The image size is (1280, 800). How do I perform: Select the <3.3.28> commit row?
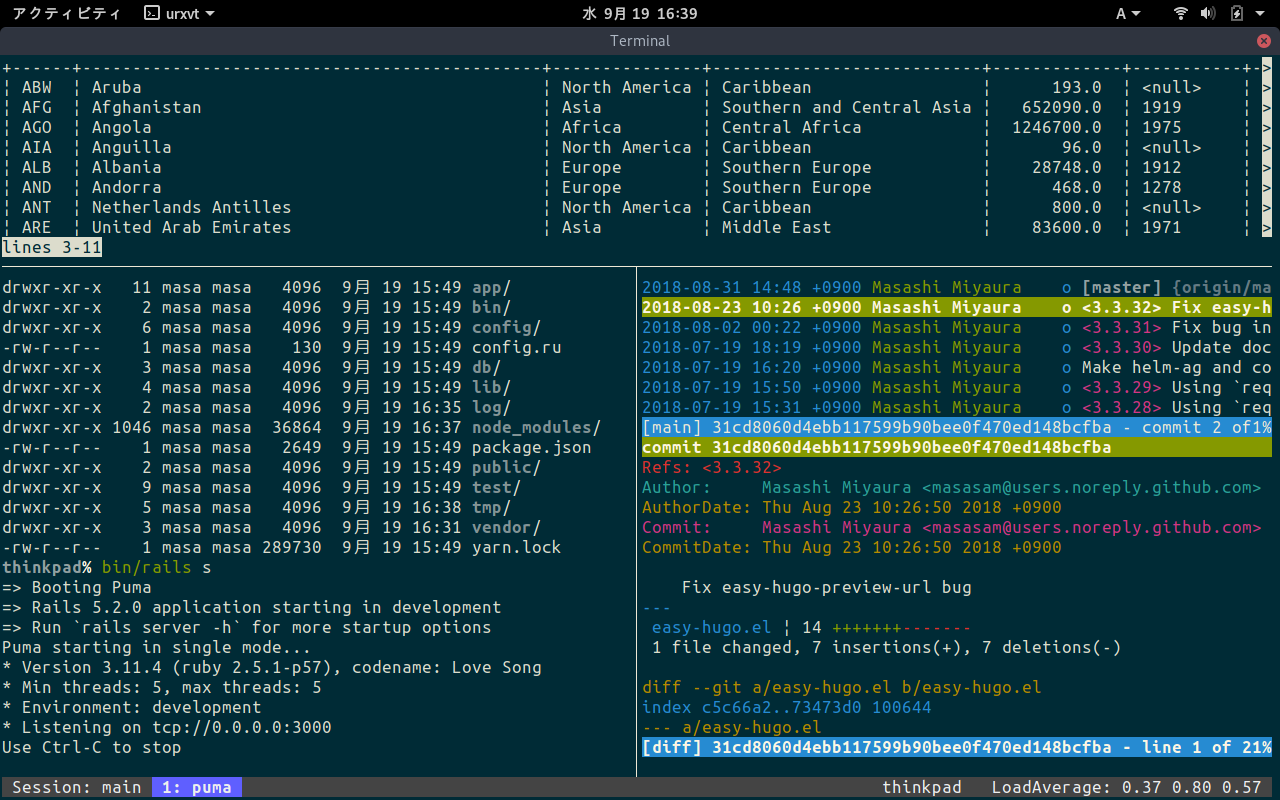[x=957, y=407]
